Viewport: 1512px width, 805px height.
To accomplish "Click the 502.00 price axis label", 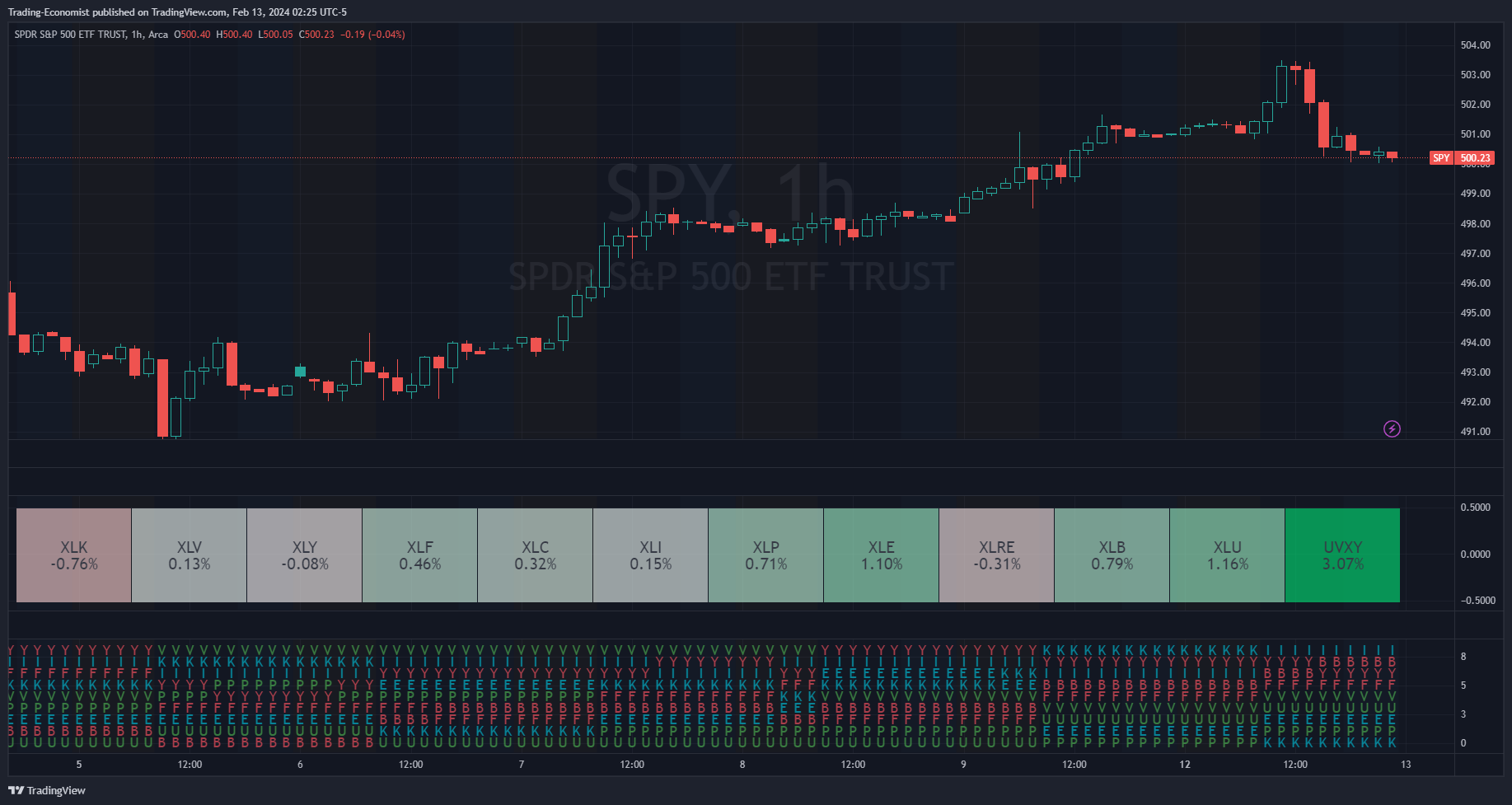I will point(1475,105).
